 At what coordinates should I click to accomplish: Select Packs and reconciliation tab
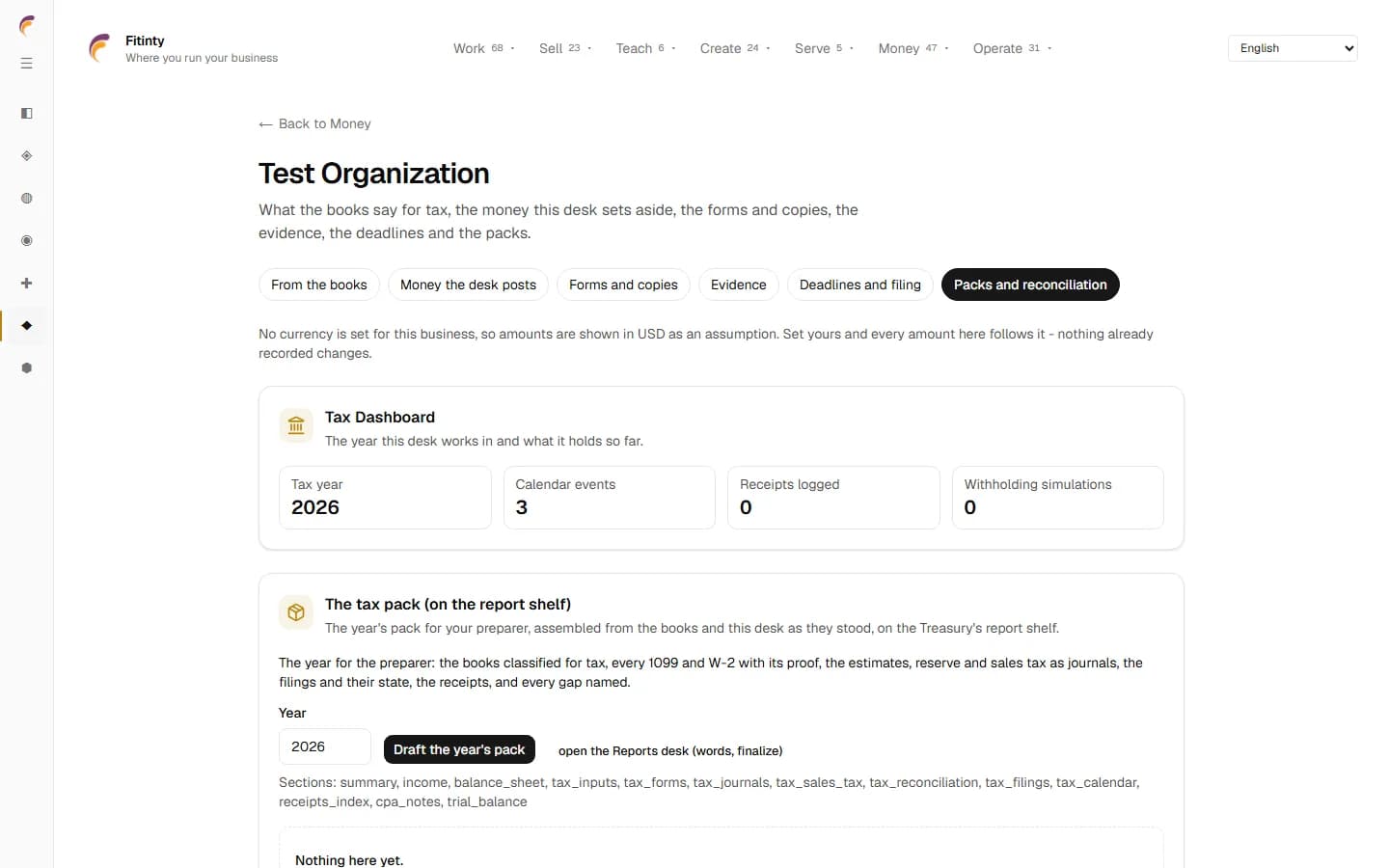[1030, 285]
